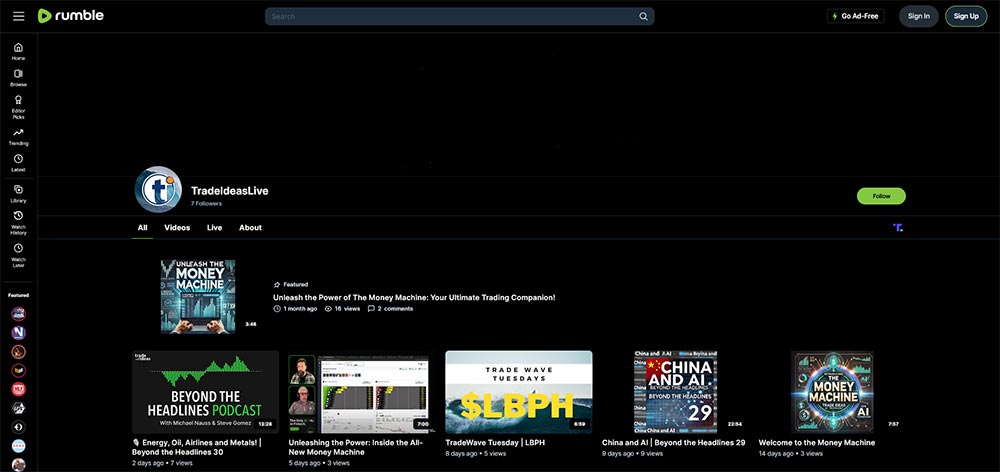Open Browse in the sidebar

18,78
